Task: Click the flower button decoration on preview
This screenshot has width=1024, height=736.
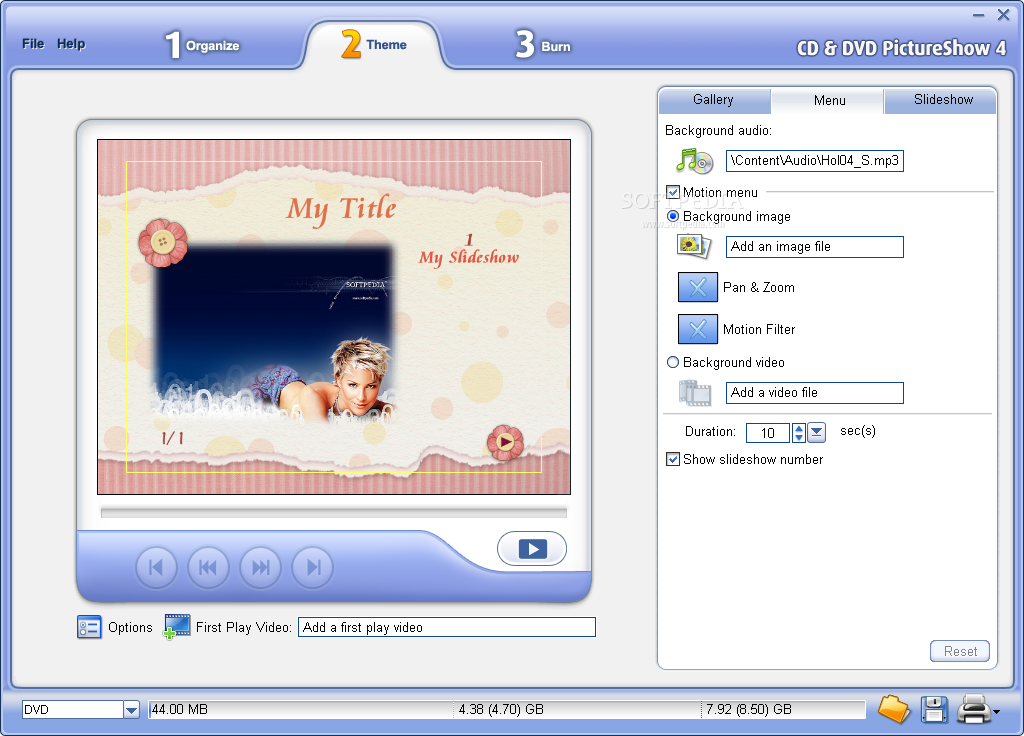Action: pos(163,242)
